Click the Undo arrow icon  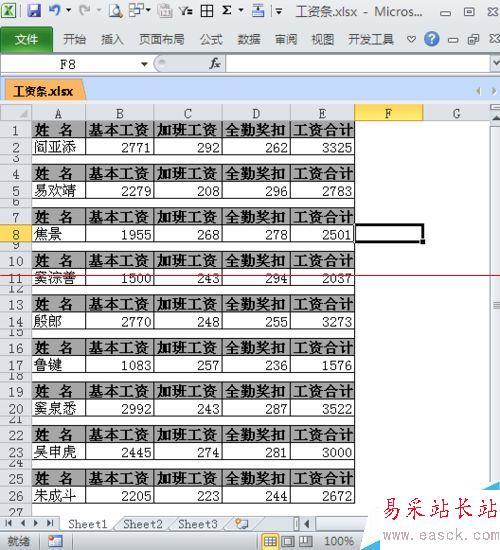pos(54,11)
